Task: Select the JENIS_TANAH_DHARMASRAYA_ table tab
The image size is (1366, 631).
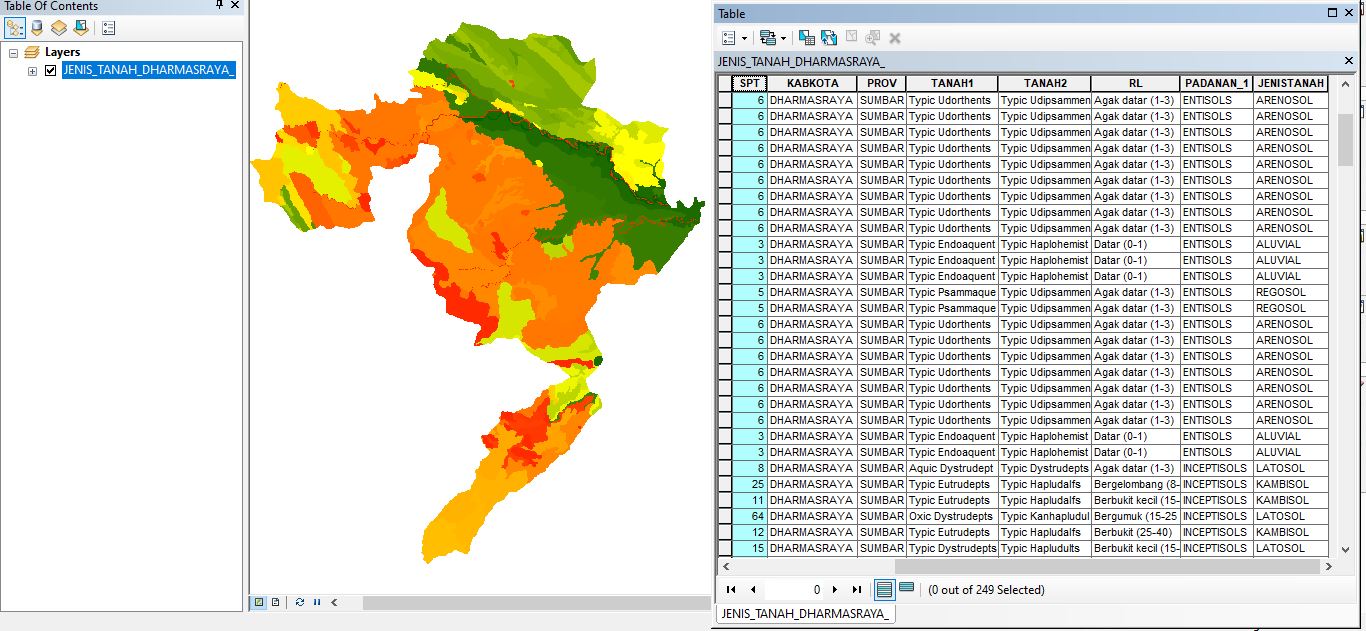Action: pyautogui.click(x=805, y=614)
